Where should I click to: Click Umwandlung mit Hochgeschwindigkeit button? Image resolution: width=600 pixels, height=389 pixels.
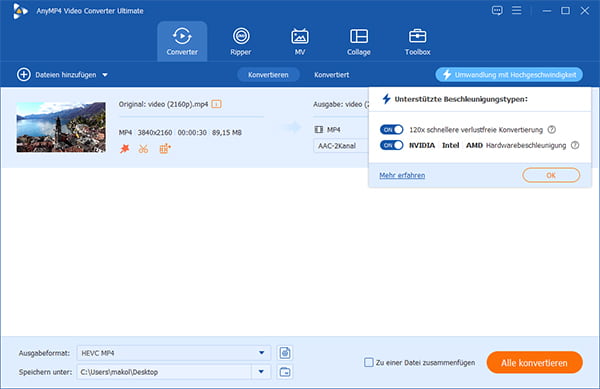point(509,75)
